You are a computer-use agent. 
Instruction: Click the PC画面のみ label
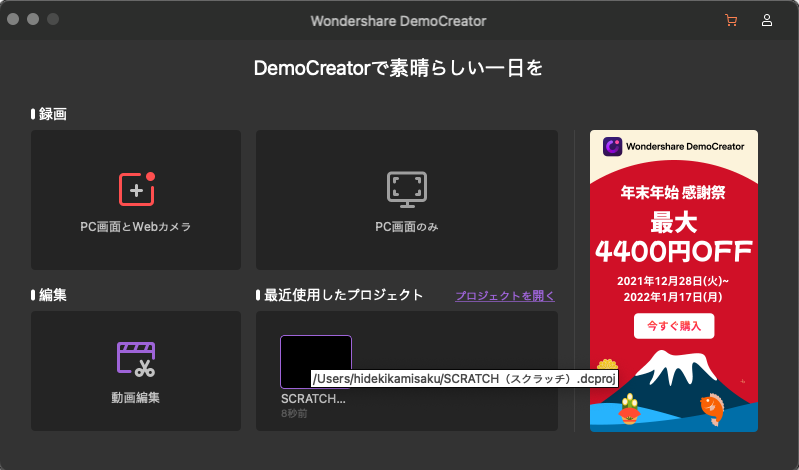click(x=407, y=226)
